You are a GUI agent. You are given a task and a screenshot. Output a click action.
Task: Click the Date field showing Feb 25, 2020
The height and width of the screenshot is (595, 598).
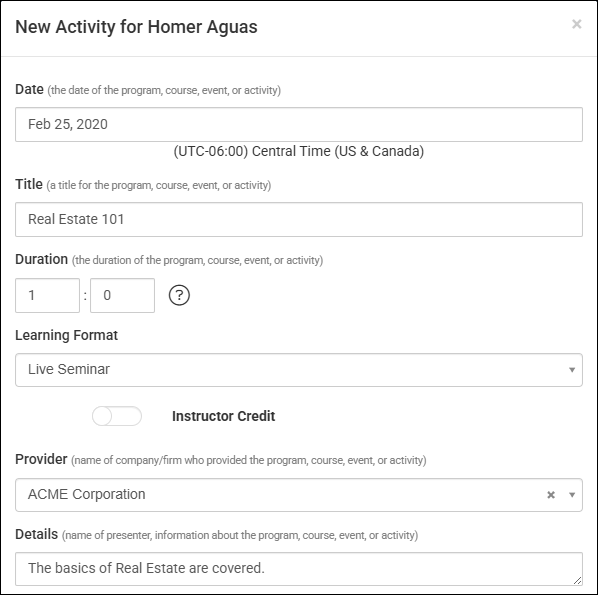(299, 124)
